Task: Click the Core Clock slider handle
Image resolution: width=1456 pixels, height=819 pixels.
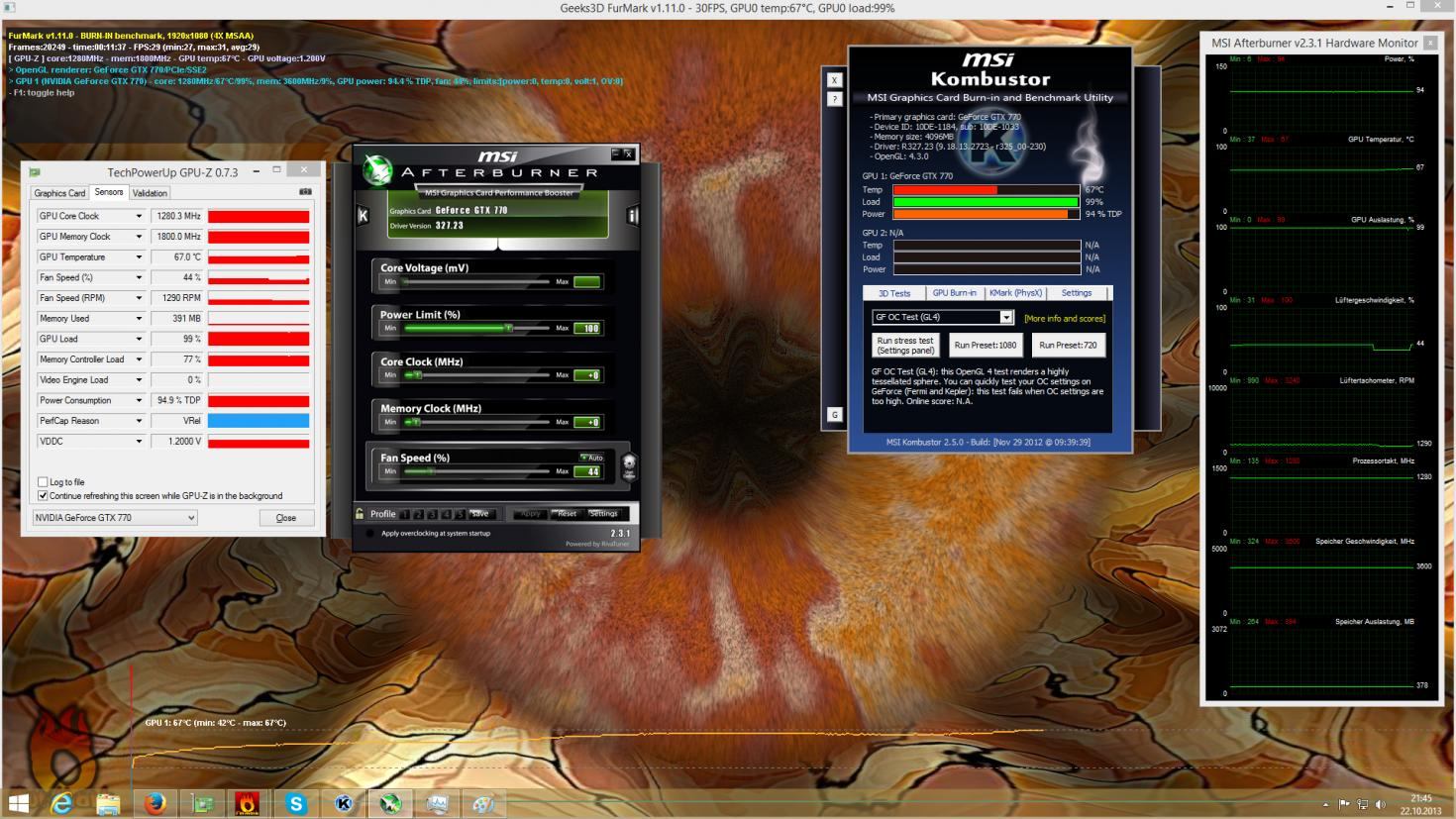Action: pos(418,375)
